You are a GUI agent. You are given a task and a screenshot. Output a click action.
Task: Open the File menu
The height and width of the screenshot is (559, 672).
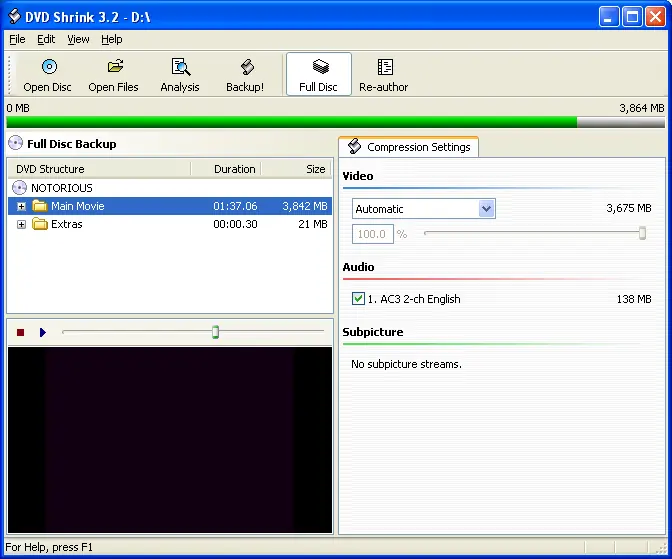click(17, 39)
